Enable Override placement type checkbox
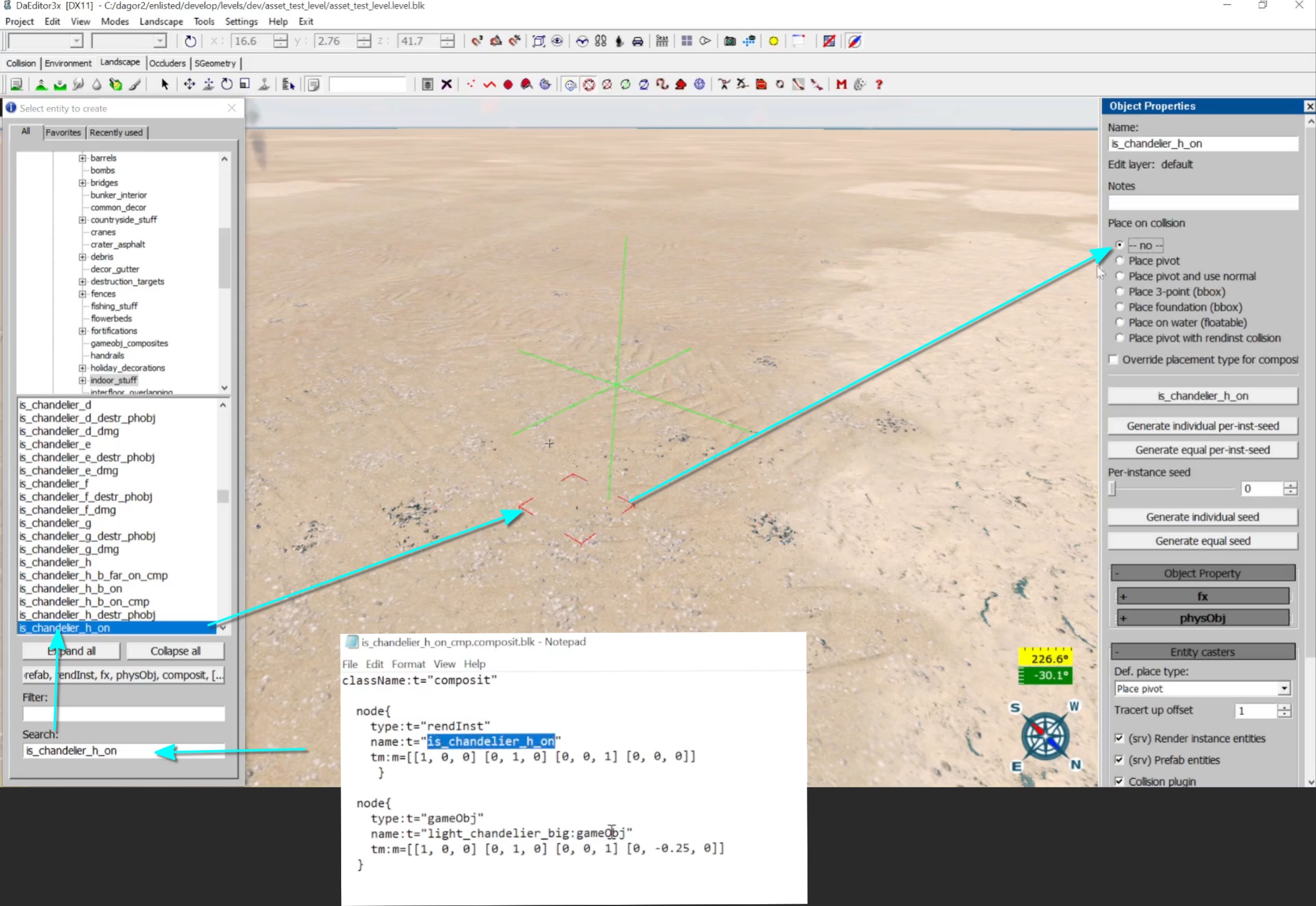 click(x=1113, y=360)
